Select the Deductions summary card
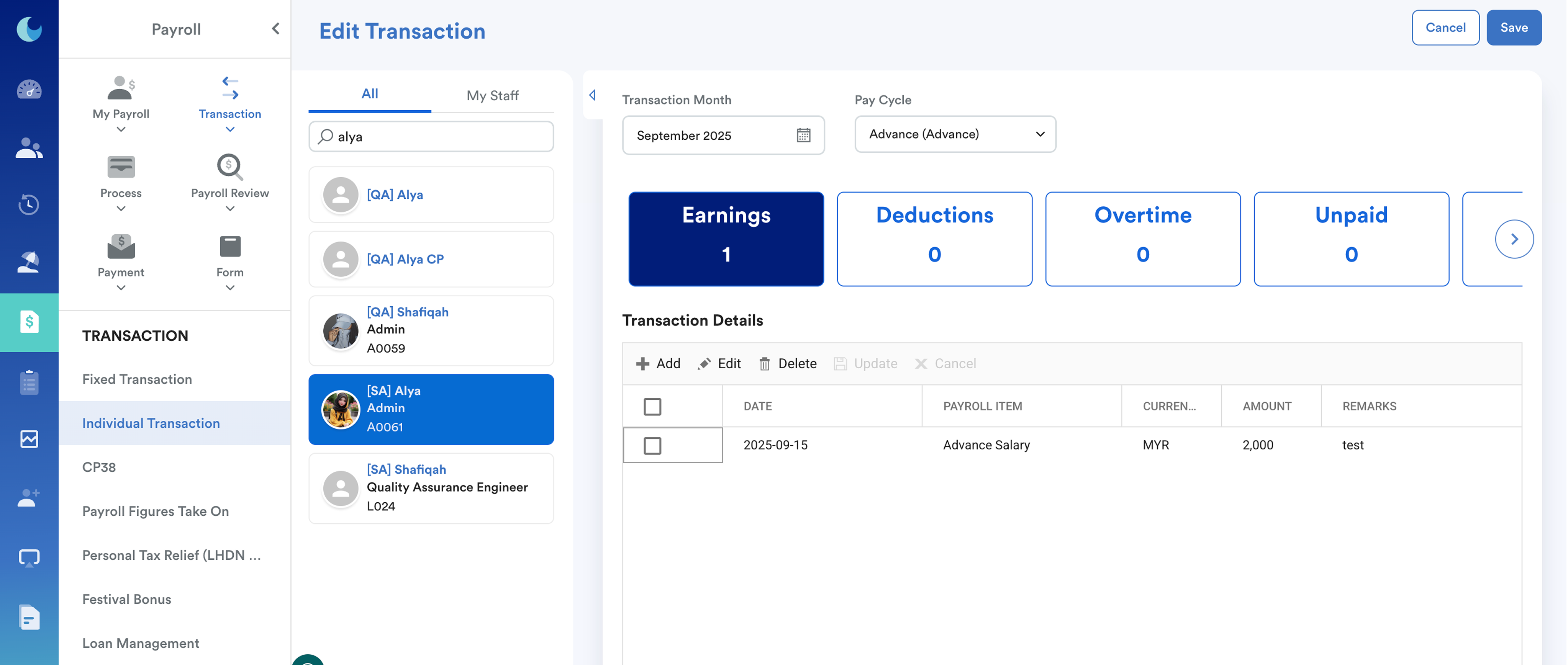The width and height of the screenshot is (1568, 665). coord(934,239)
